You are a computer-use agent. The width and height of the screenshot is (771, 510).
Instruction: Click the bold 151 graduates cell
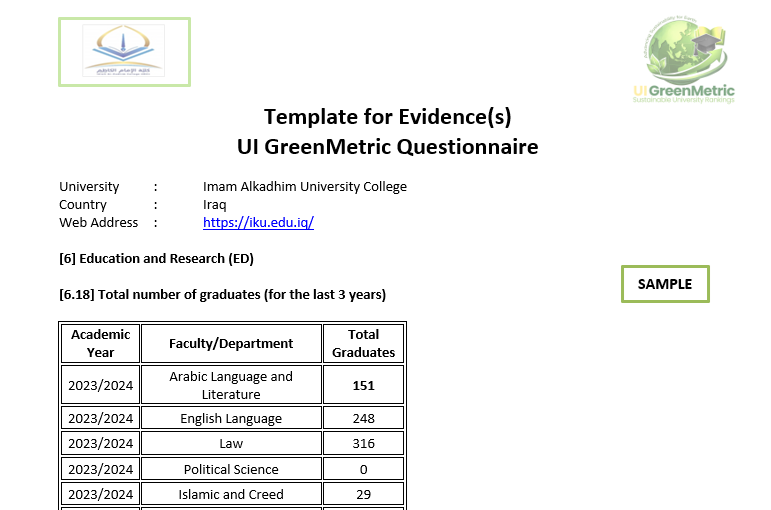point(363,385)
